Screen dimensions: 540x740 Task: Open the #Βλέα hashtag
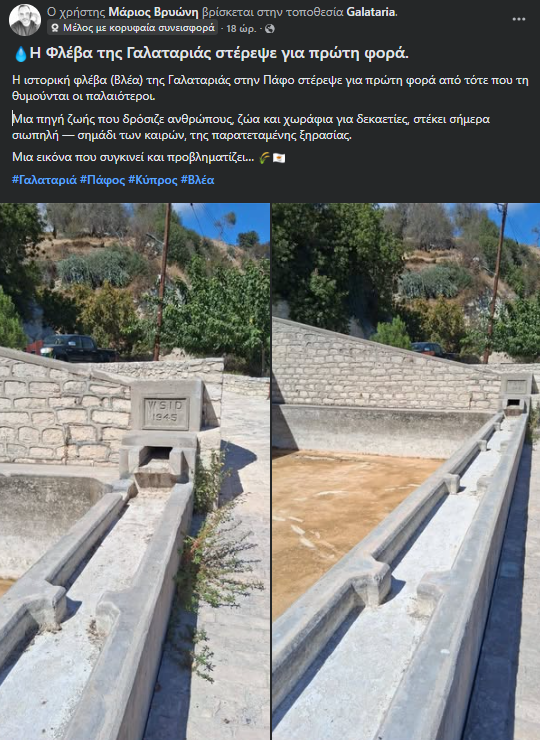click(x=197, y=180)
